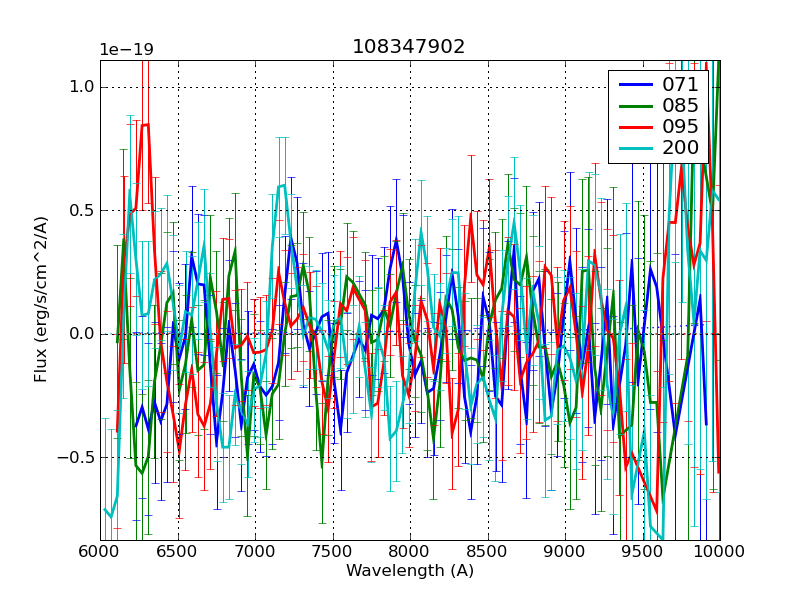800x600 pixels.
Task: Select the 7500 x-axis tick label
Action: click(x=332, y=551)
